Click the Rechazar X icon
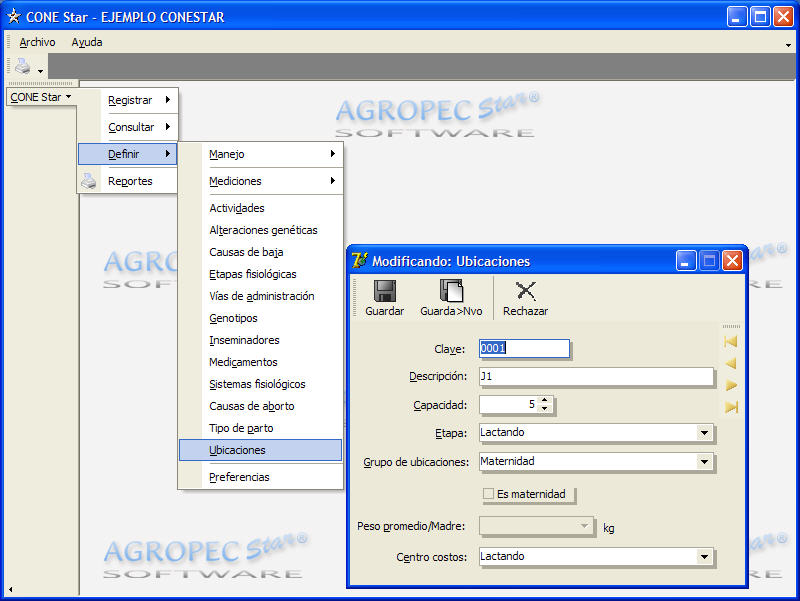This screenshot has width=800, height=601. (526, 291)
